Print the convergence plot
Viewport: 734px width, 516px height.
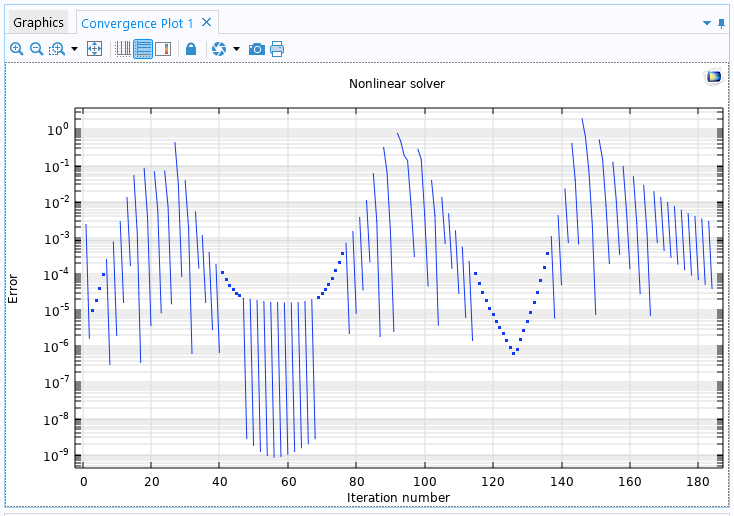point(277,48)
